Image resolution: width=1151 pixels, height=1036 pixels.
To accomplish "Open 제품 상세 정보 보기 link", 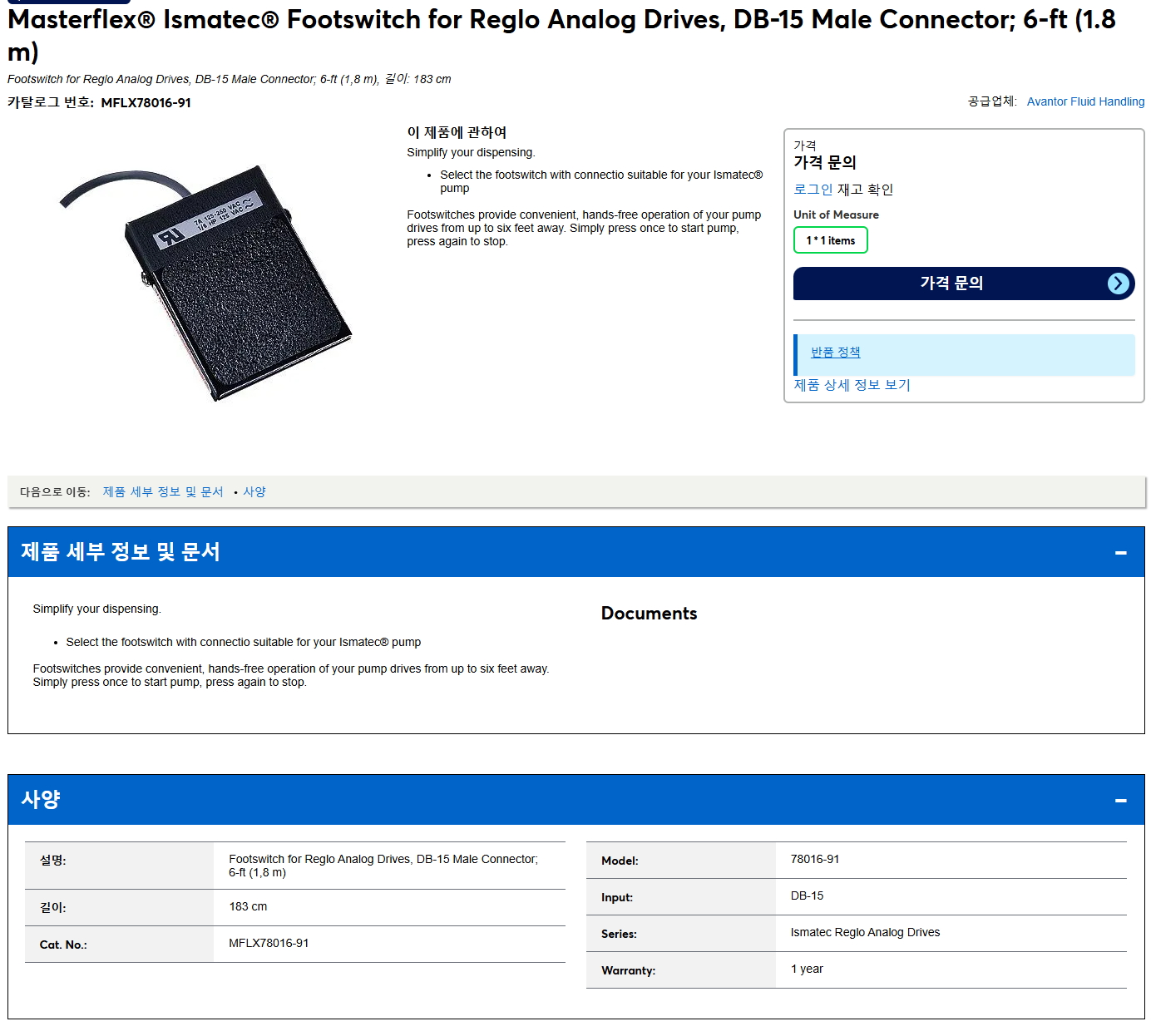I will coord(852,385).
